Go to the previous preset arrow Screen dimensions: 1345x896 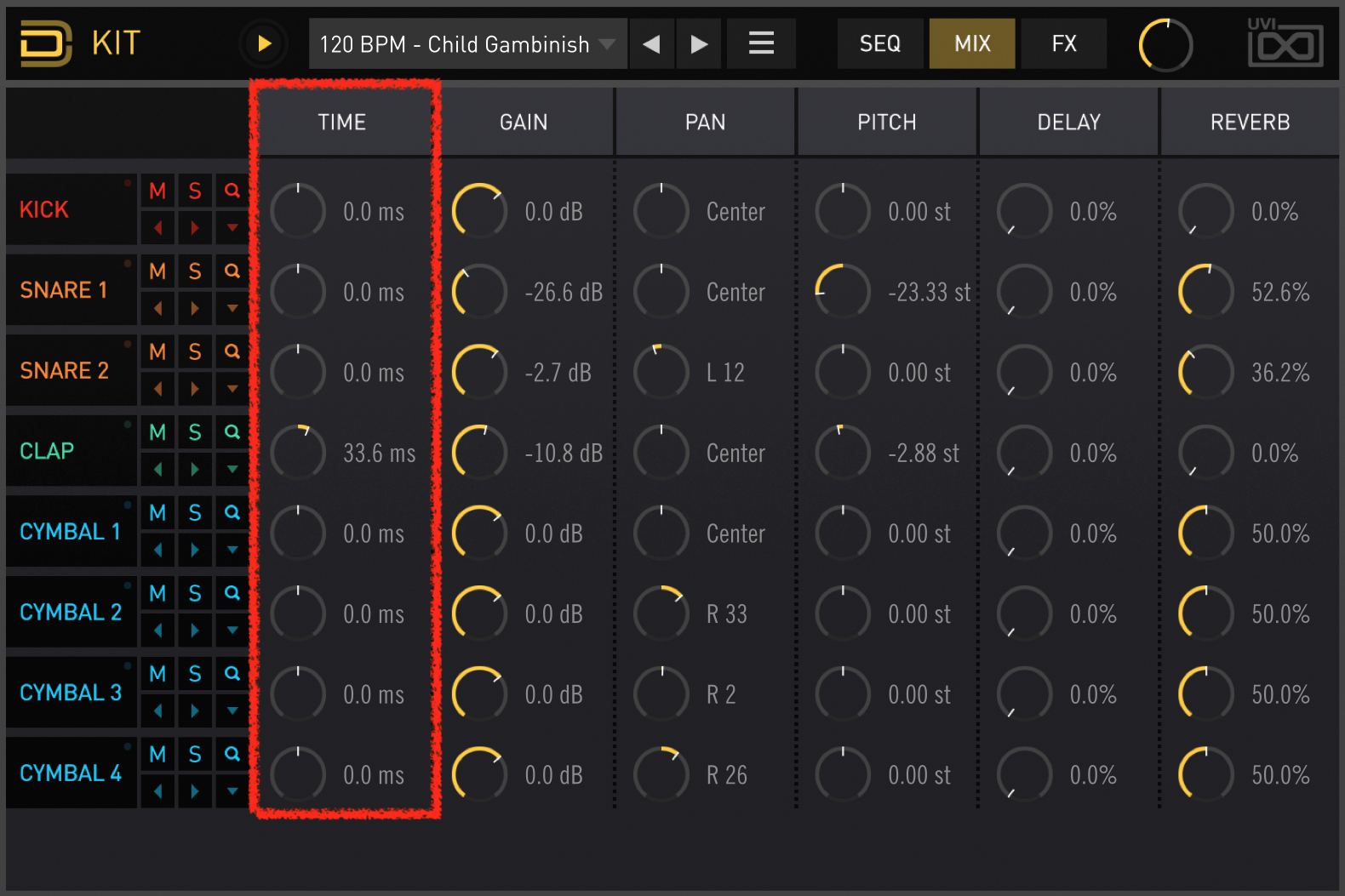click(651, 43)
